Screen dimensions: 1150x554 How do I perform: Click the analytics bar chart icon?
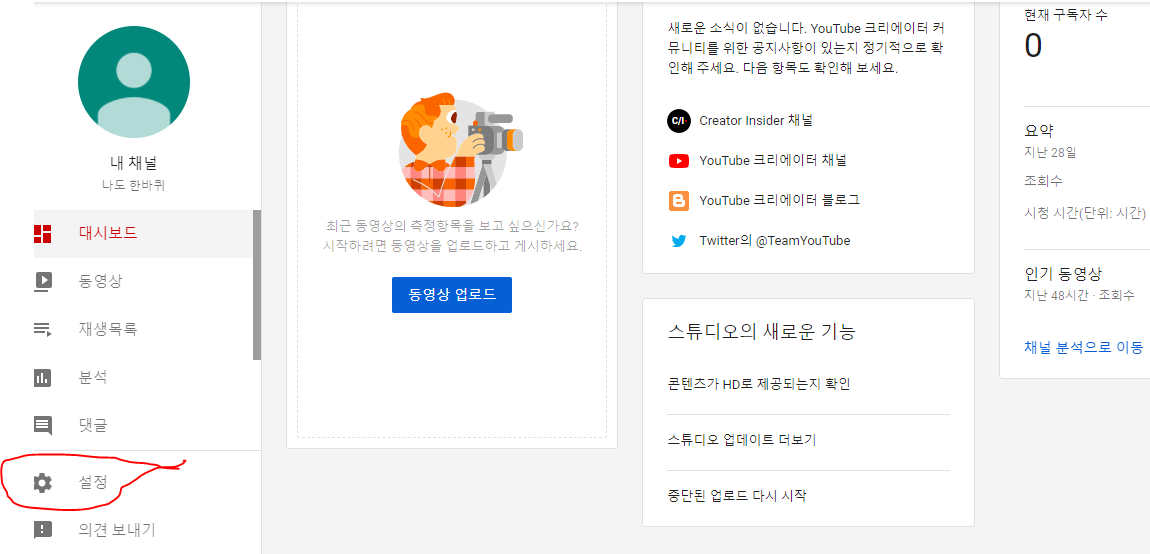pos(43,378)
